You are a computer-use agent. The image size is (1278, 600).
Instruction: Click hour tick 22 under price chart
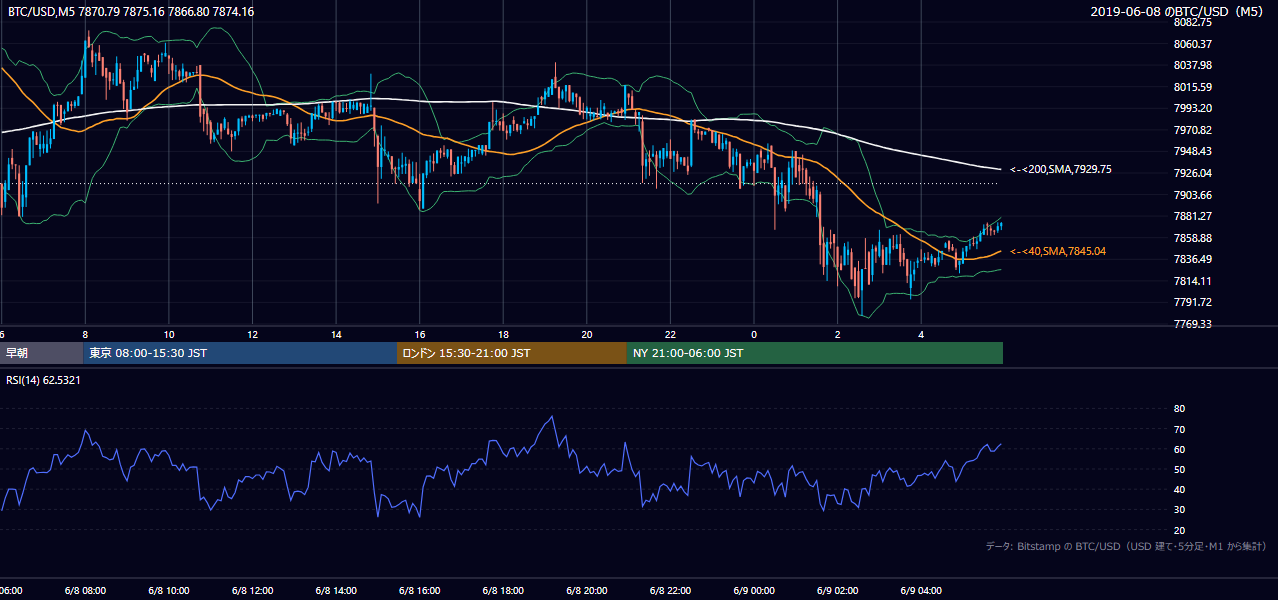coord(670,335)
